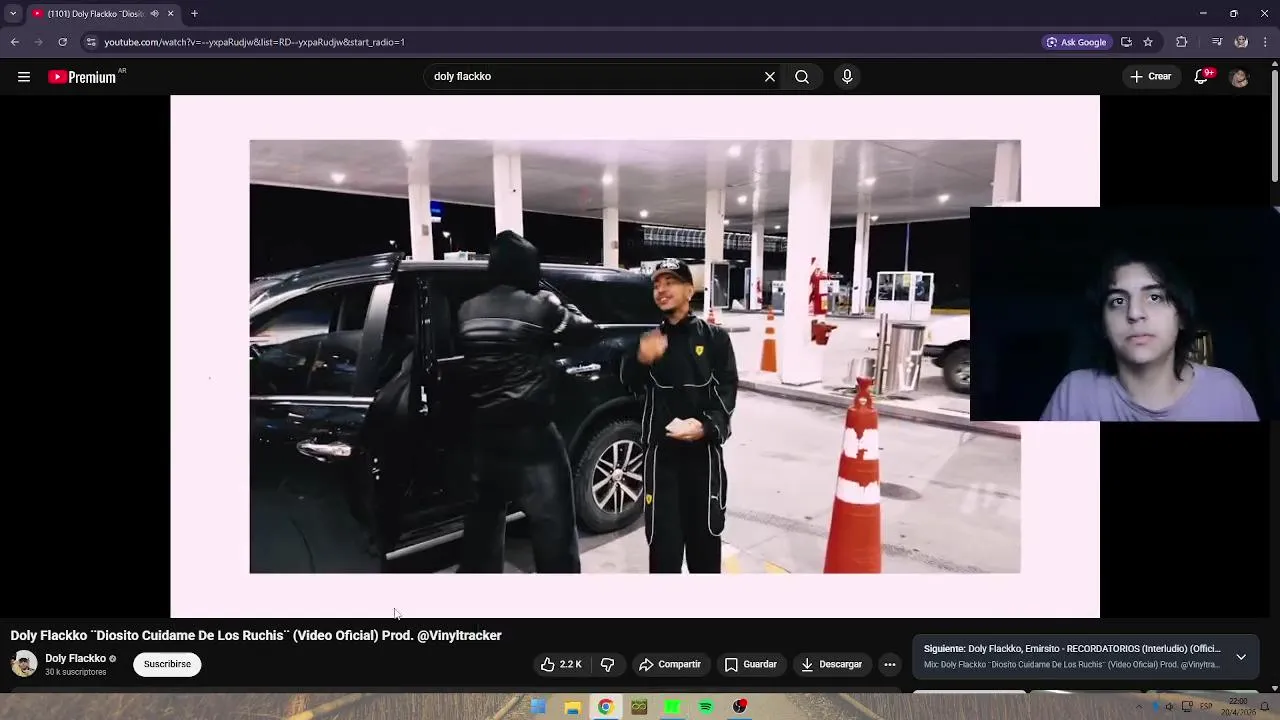Click the magnifier search button
1280x720 pixels.
(x=802, y=76)
